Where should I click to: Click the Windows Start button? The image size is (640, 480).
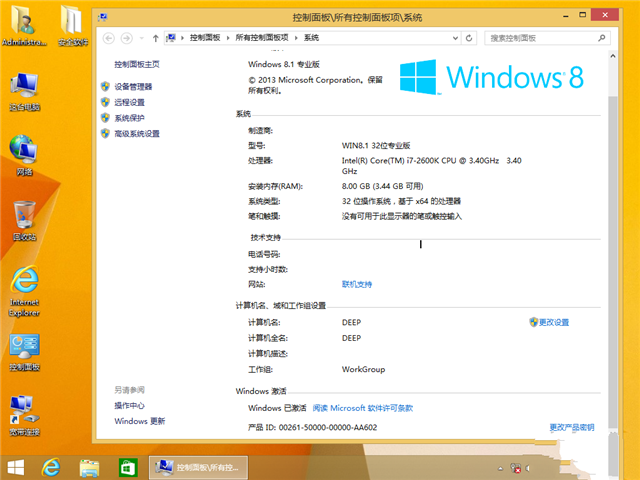click(16, 468)
